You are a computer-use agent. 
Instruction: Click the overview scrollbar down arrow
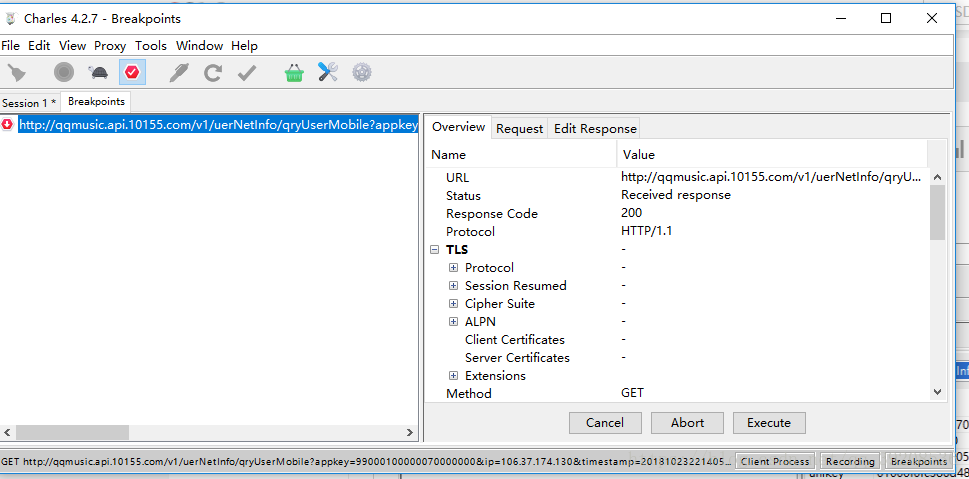(x=937, y=392)
